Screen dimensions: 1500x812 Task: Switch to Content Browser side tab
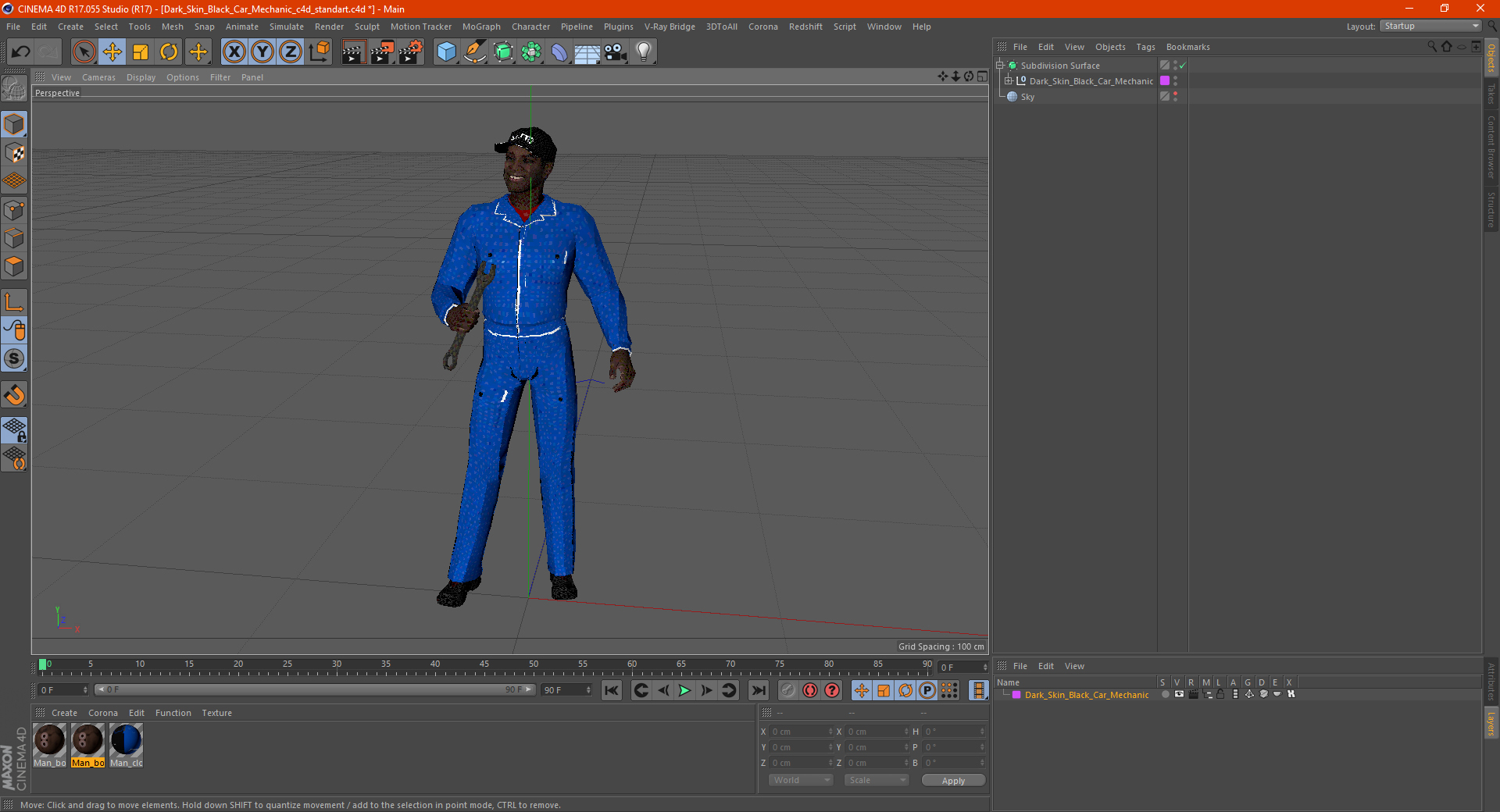click(1491, 147)
